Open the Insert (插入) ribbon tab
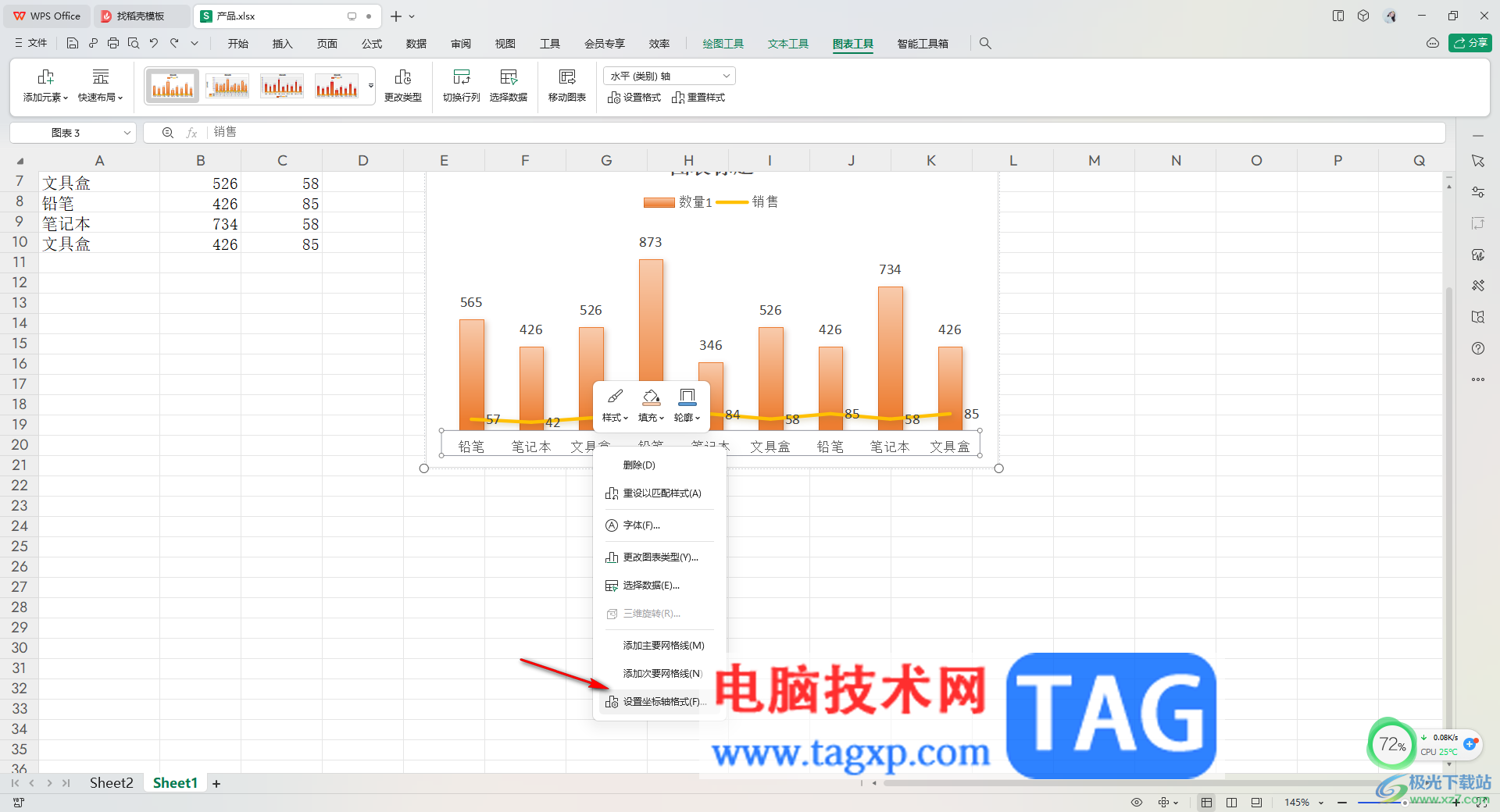The height and width of the screenshot is (812, 1500). (282, 44)
